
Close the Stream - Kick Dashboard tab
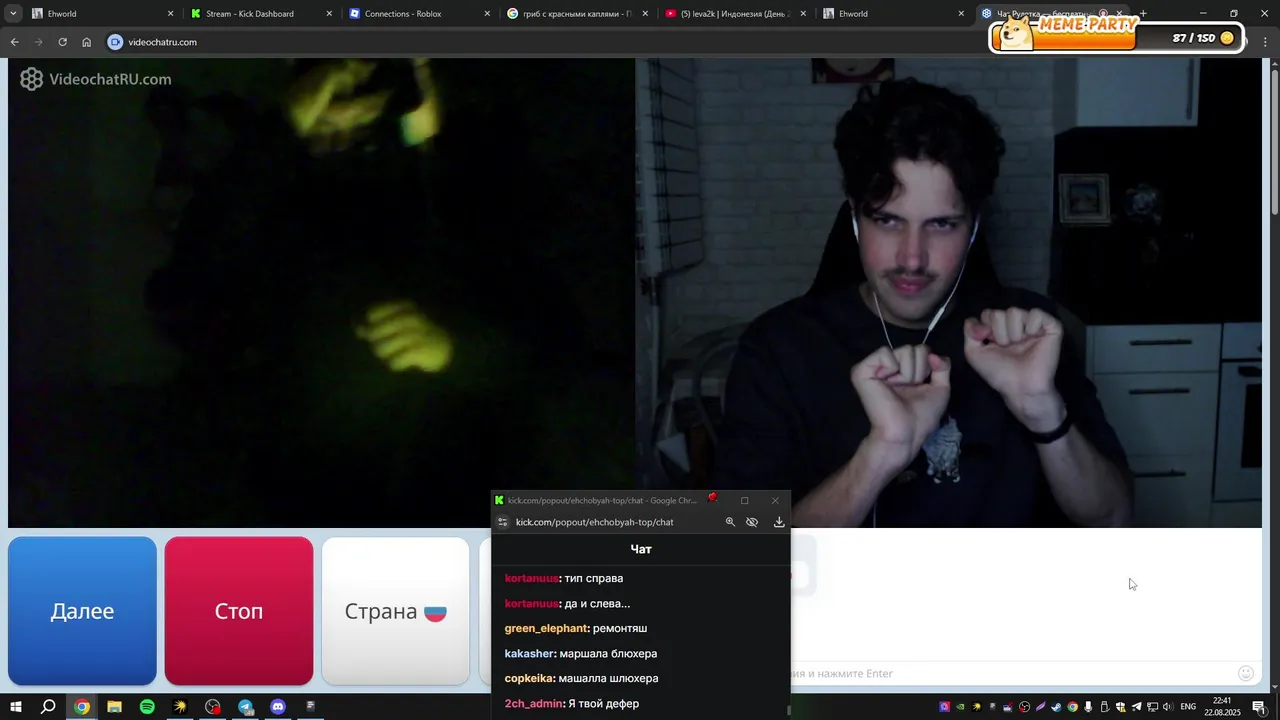[x=329, y=14]
